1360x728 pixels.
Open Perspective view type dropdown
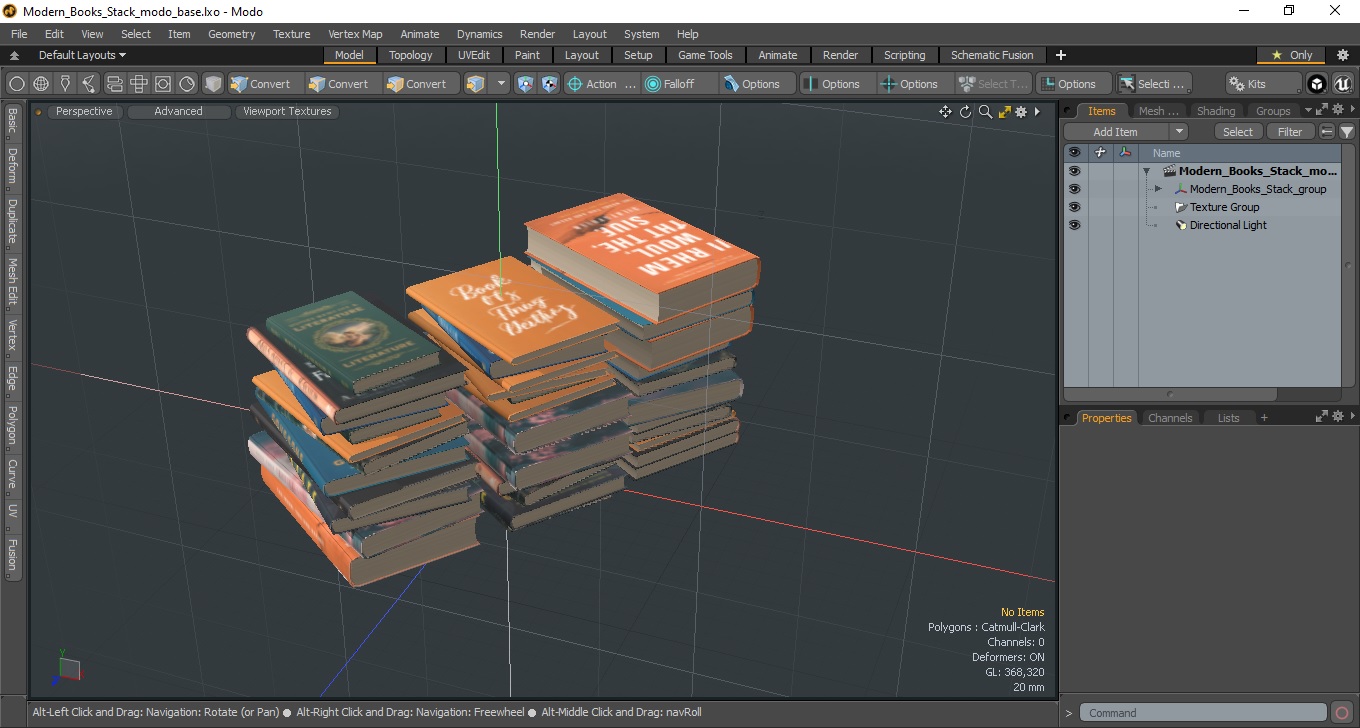pyautogui.click(x=84, y=112)
